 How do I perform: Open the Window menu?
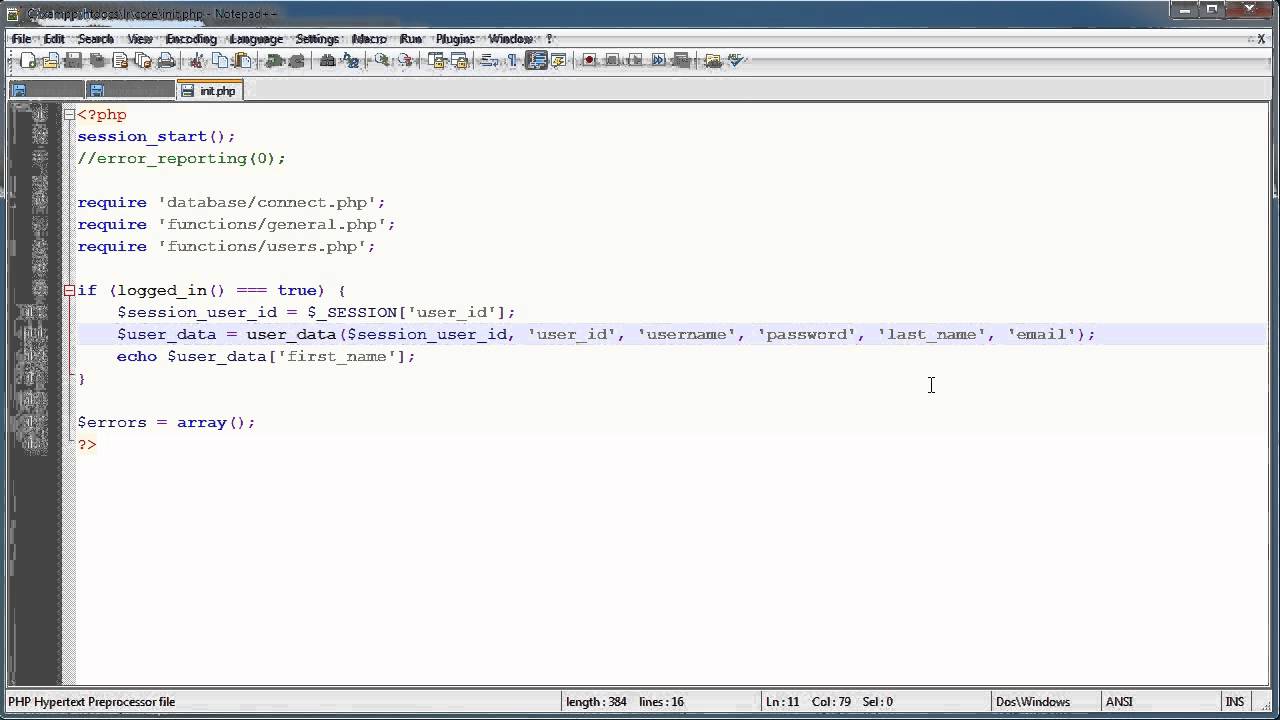tap(510, 39)
